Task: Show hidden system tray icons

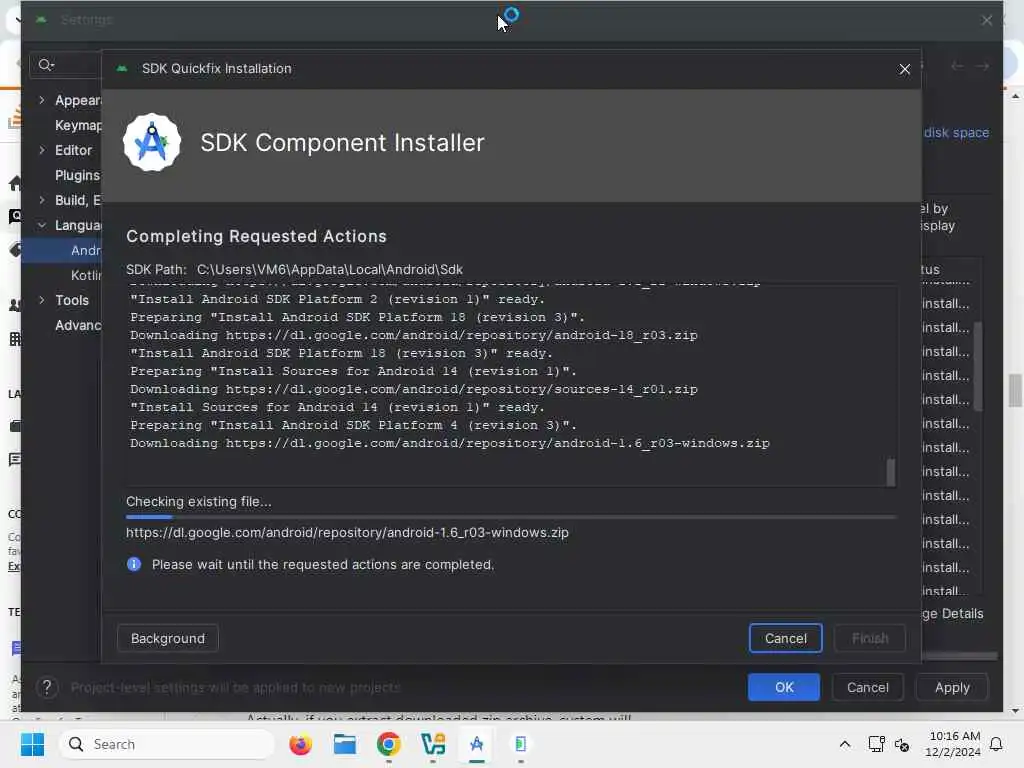Action: (844, 744)
